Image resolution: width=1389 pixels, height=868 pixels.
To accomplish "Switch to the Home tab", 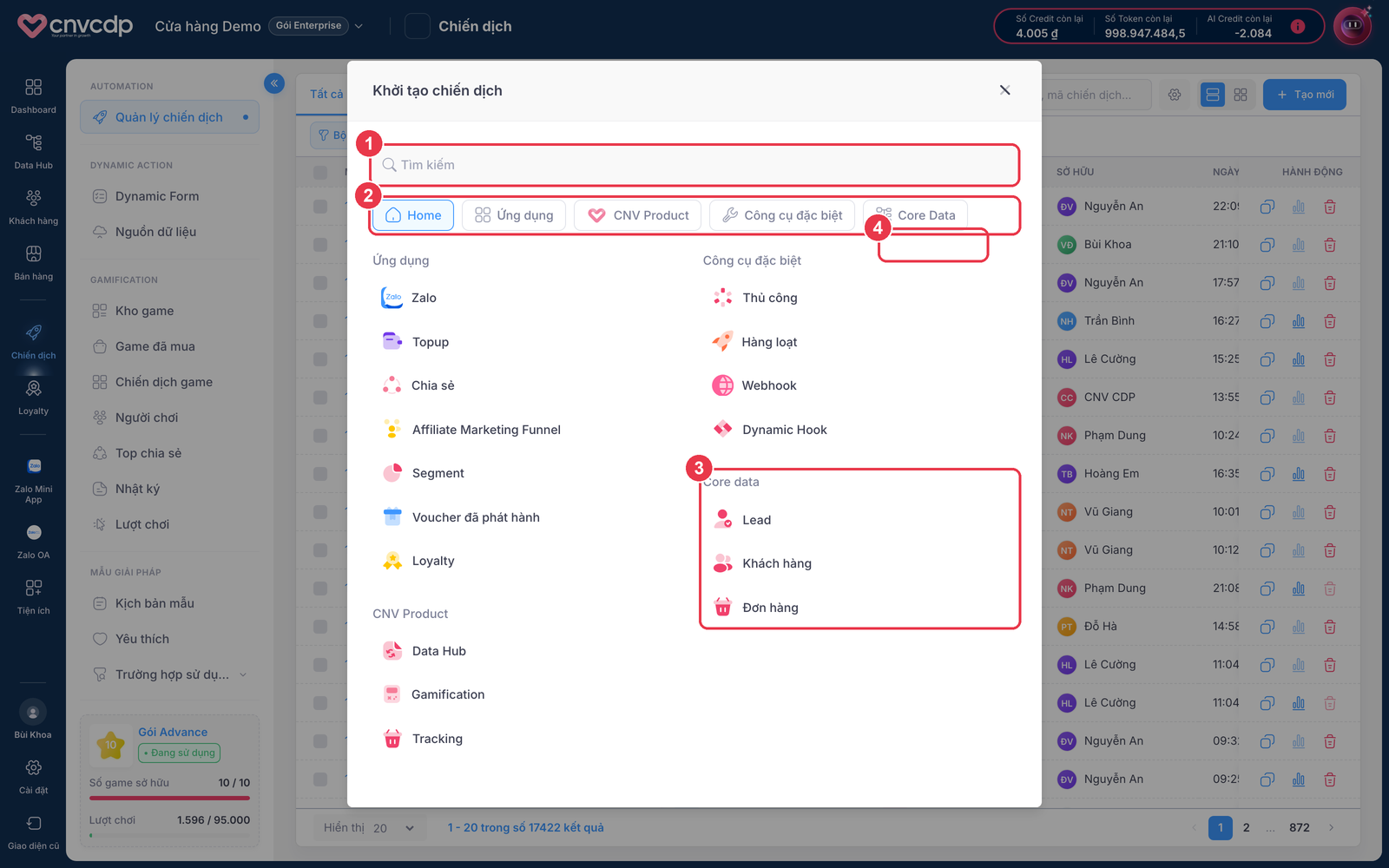I will [413, 215].
